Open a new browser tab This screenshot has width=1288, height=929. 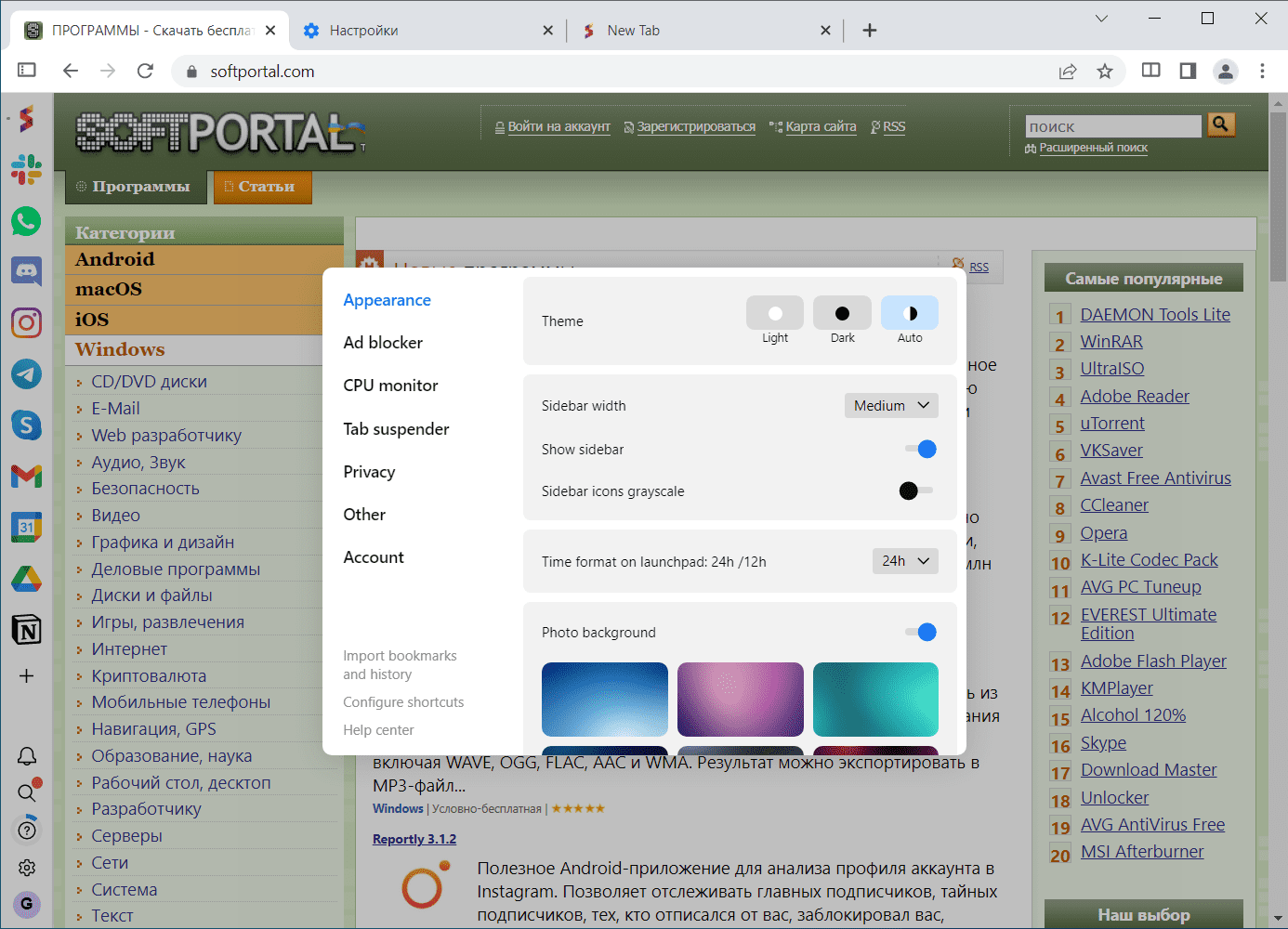[870, 31]
